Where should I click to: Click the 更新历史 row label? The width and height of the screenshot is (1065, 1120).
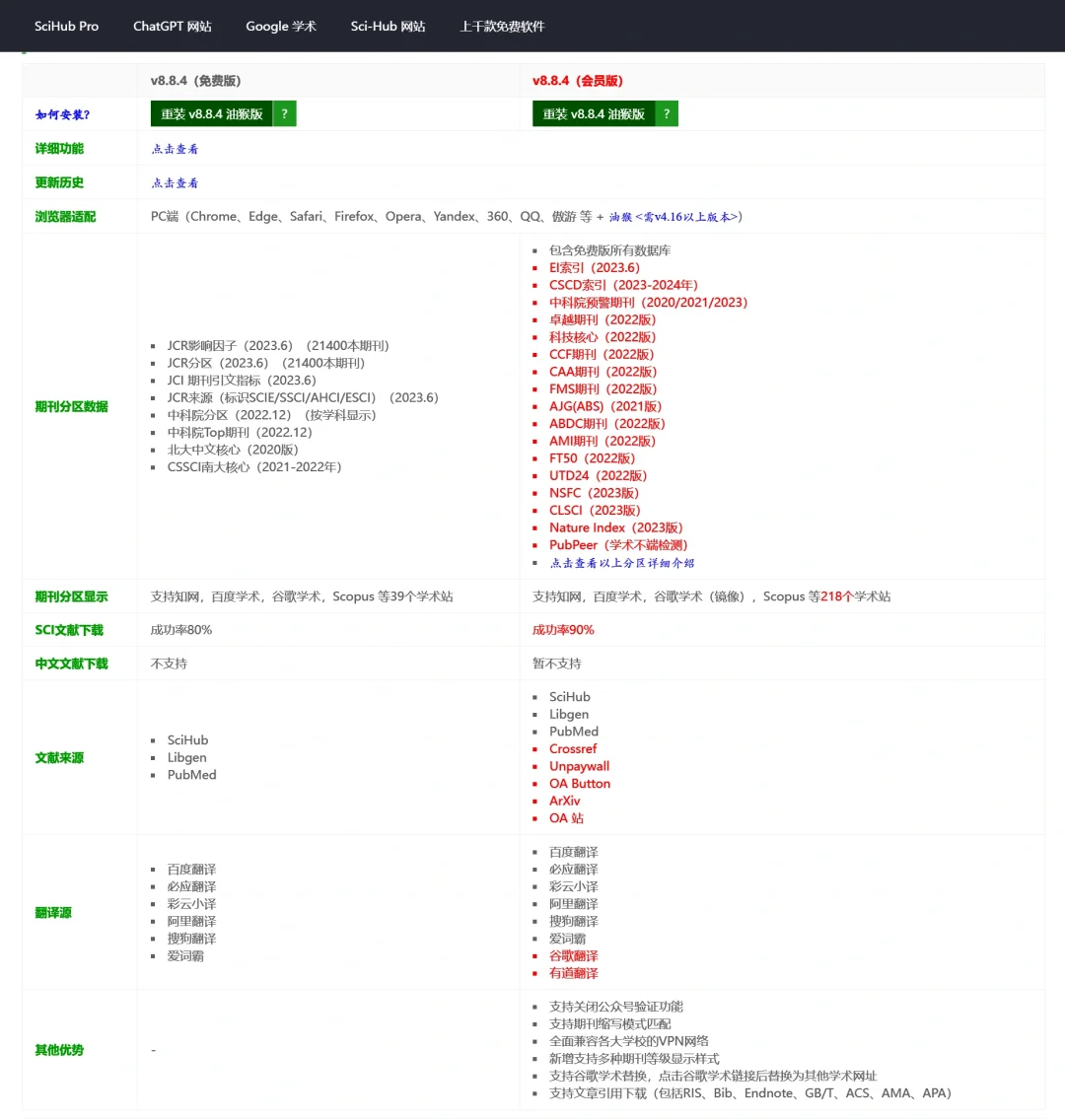pos(59,182)
